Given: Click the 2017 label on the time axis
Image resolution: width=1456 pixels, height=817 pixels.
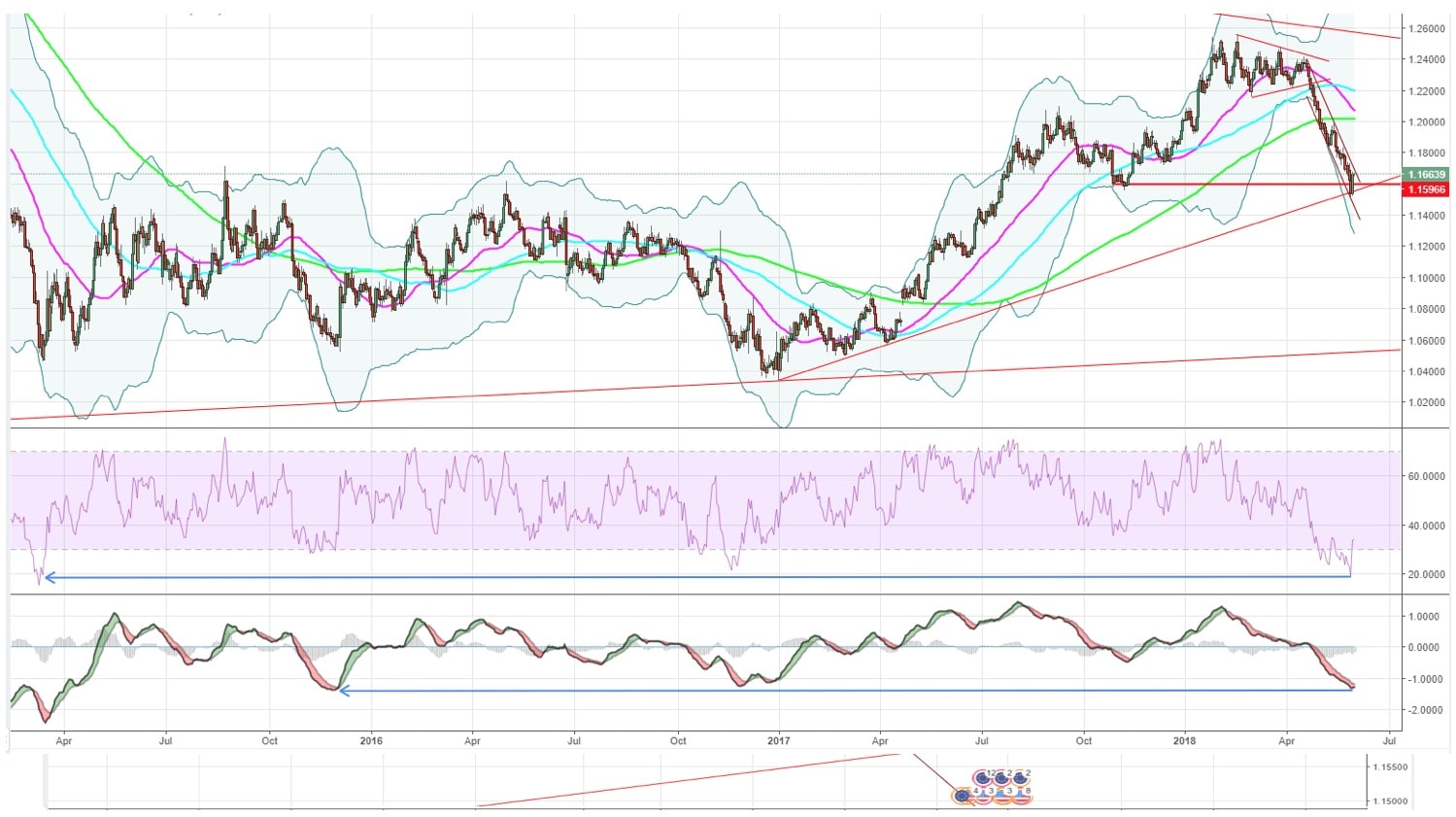Looking at the screenshot, I should 779,740.
